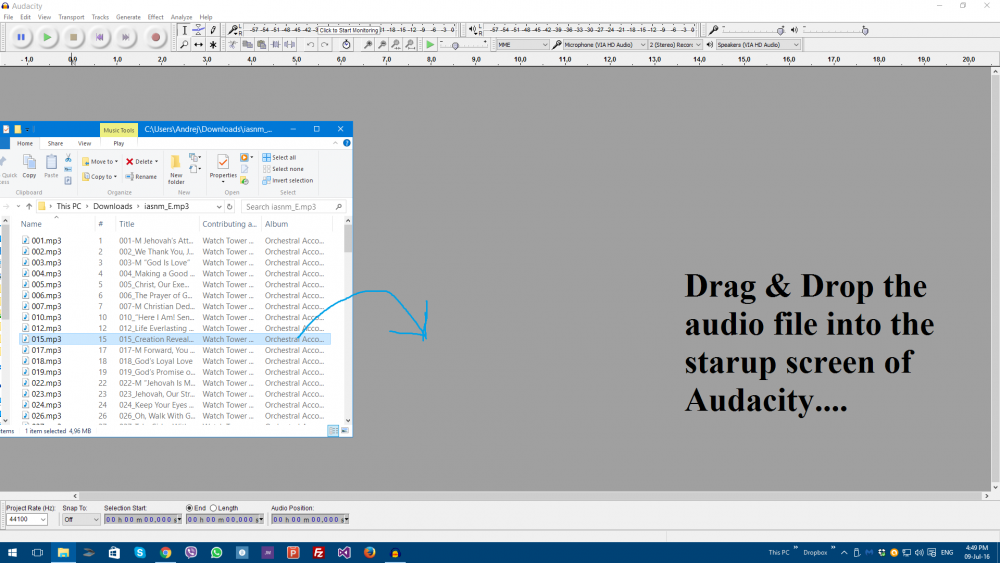The height and width of the screenshot is (563, 1000).
Task: Click the Trim audio toolbar icon
Action: [x=276, y=45]
